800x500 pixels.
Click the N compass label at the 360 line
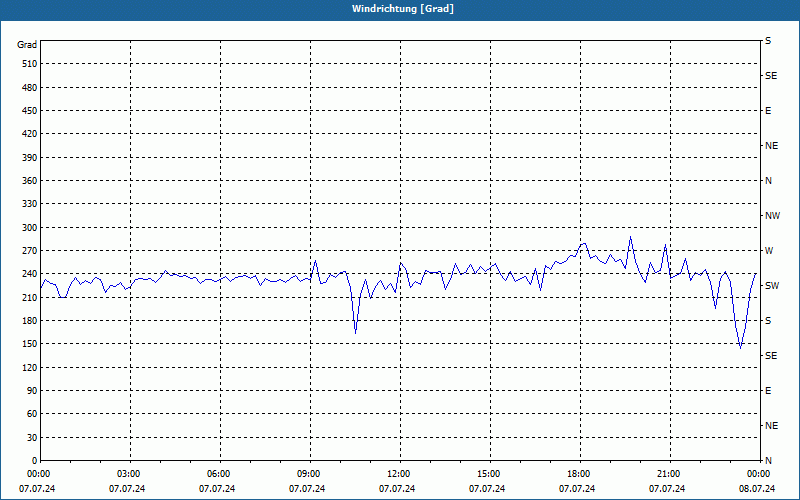point(768,181)
